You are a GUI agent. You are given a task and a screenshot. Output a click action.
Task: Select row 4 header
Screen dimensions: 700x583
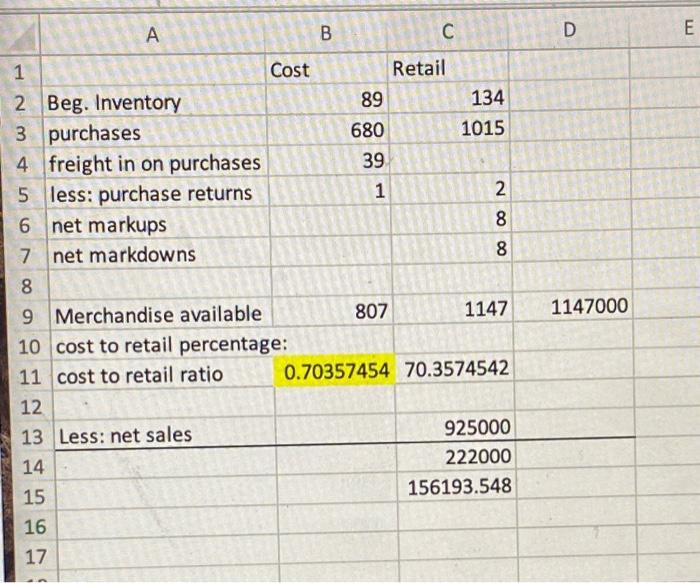[x=22, y=164]
